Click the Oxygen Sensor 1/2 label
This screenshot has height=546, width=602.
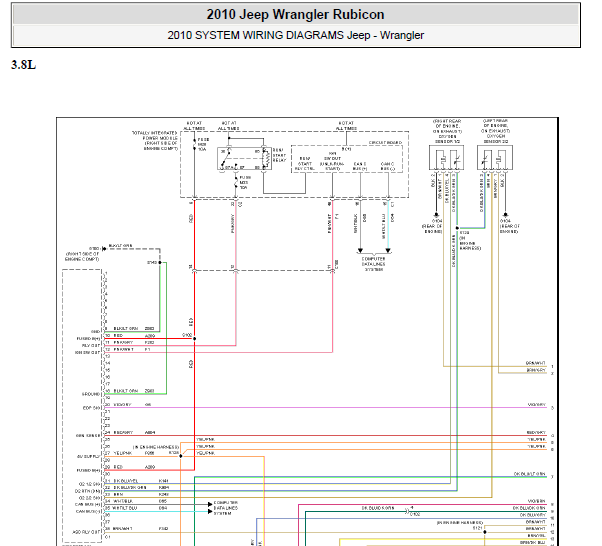coord(447,131)
